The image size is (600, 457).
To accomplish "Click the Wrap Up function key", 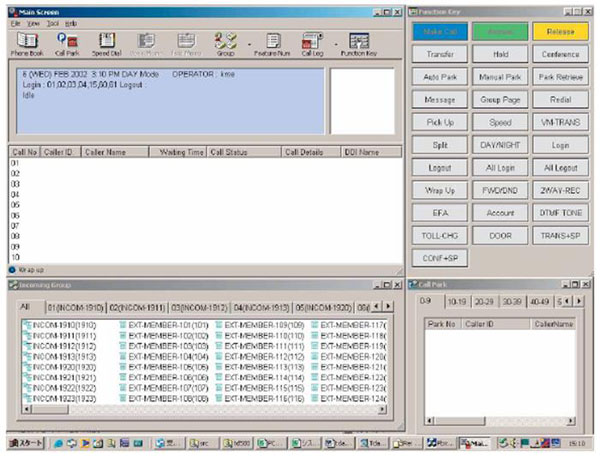I will click(x=440, y=190).
